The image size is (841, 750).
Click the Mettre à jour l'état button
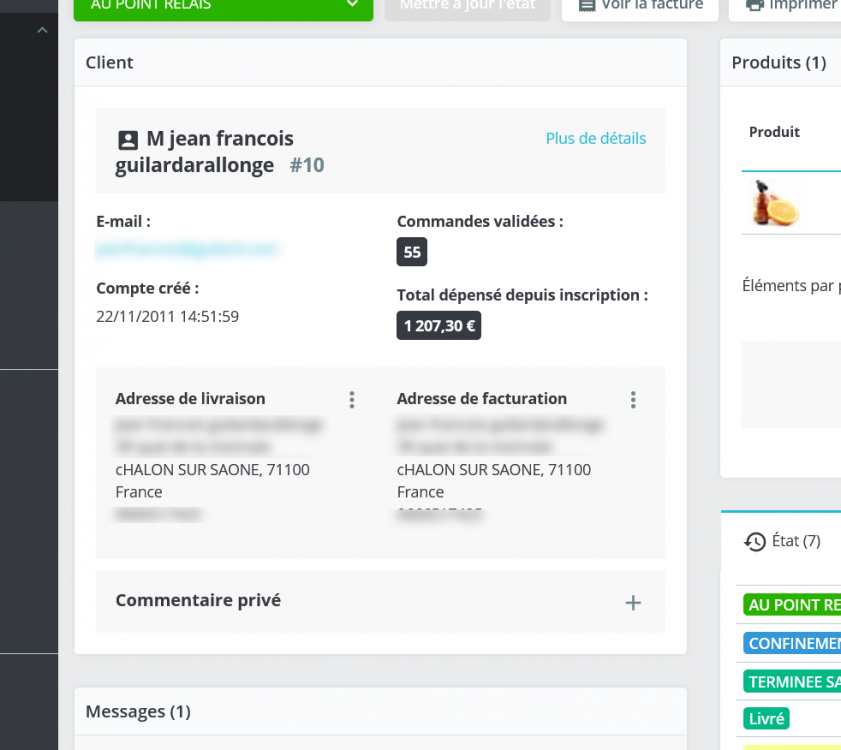(x=467, y=6)
